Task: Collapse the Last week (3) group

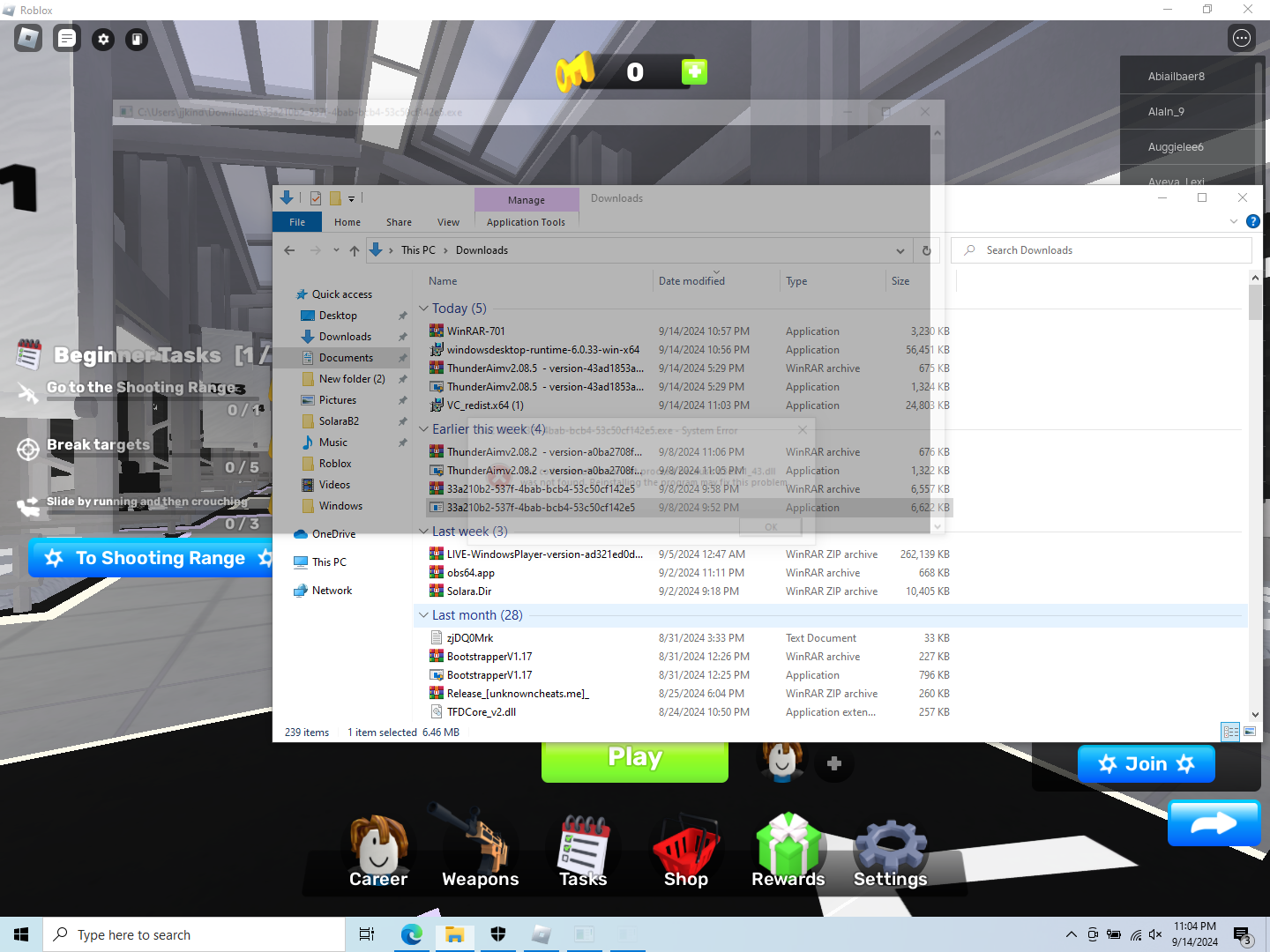Action: (x=423, y=532)
